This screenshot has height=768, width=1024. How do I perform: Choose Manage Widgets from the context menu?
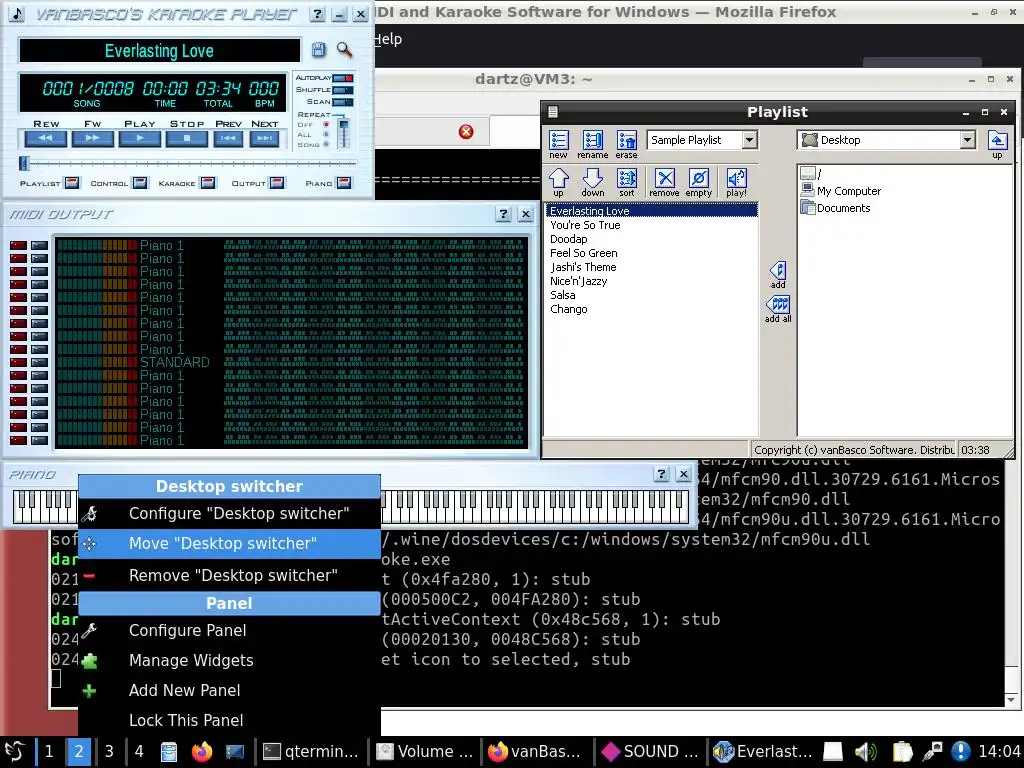pyautogui.click(x=229, y=660)
